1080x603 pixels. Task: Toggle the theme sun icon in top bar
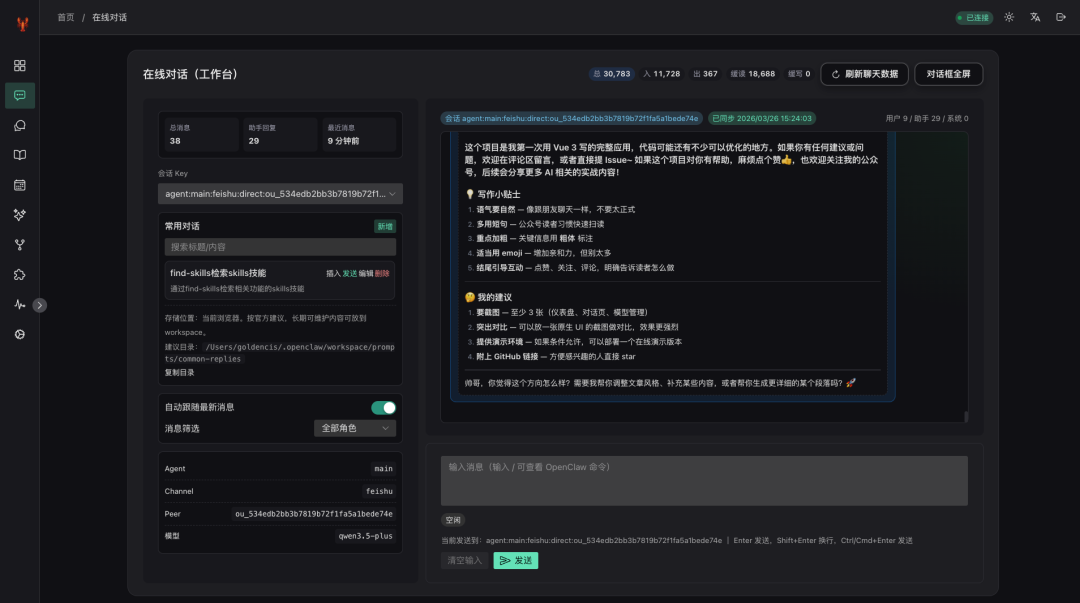click(1008, 17)
